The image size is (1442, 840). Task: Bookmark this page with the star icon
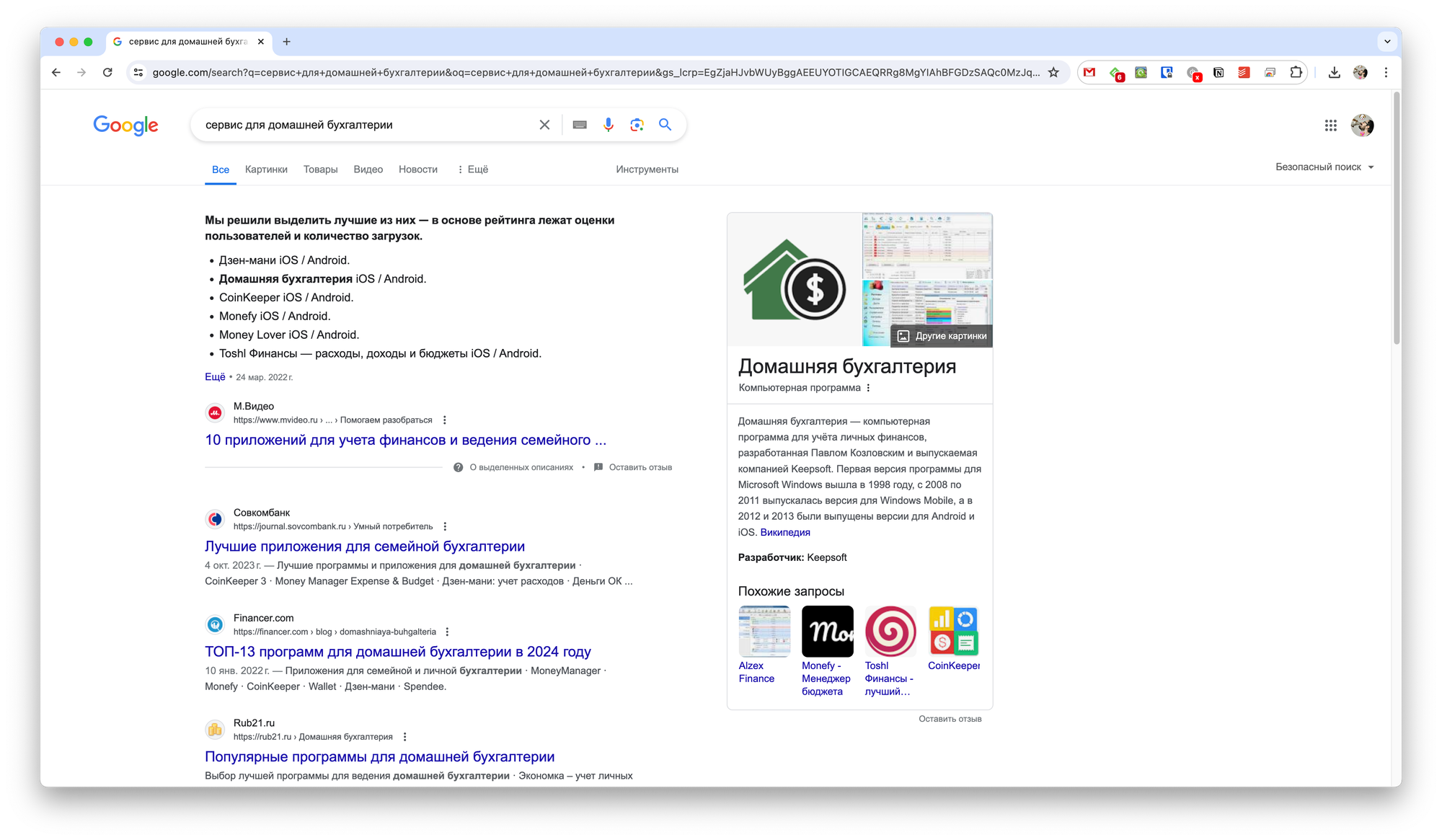(1053, 72)
